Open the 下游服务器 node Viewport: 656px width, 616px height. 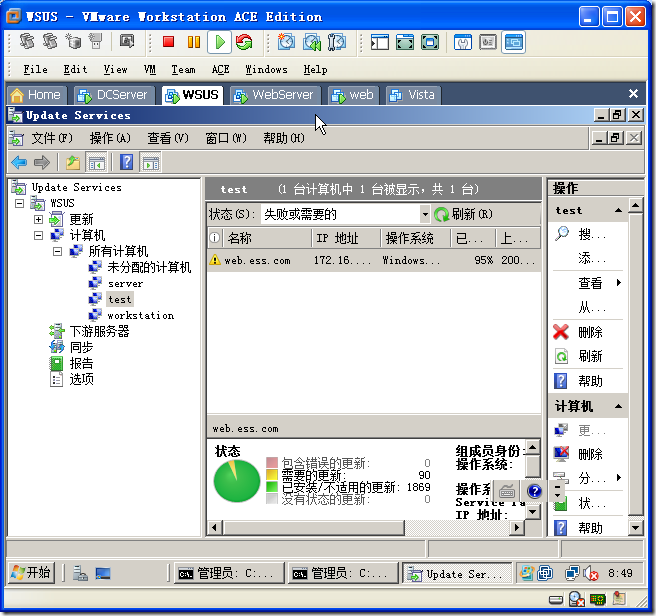pos(99,331)
